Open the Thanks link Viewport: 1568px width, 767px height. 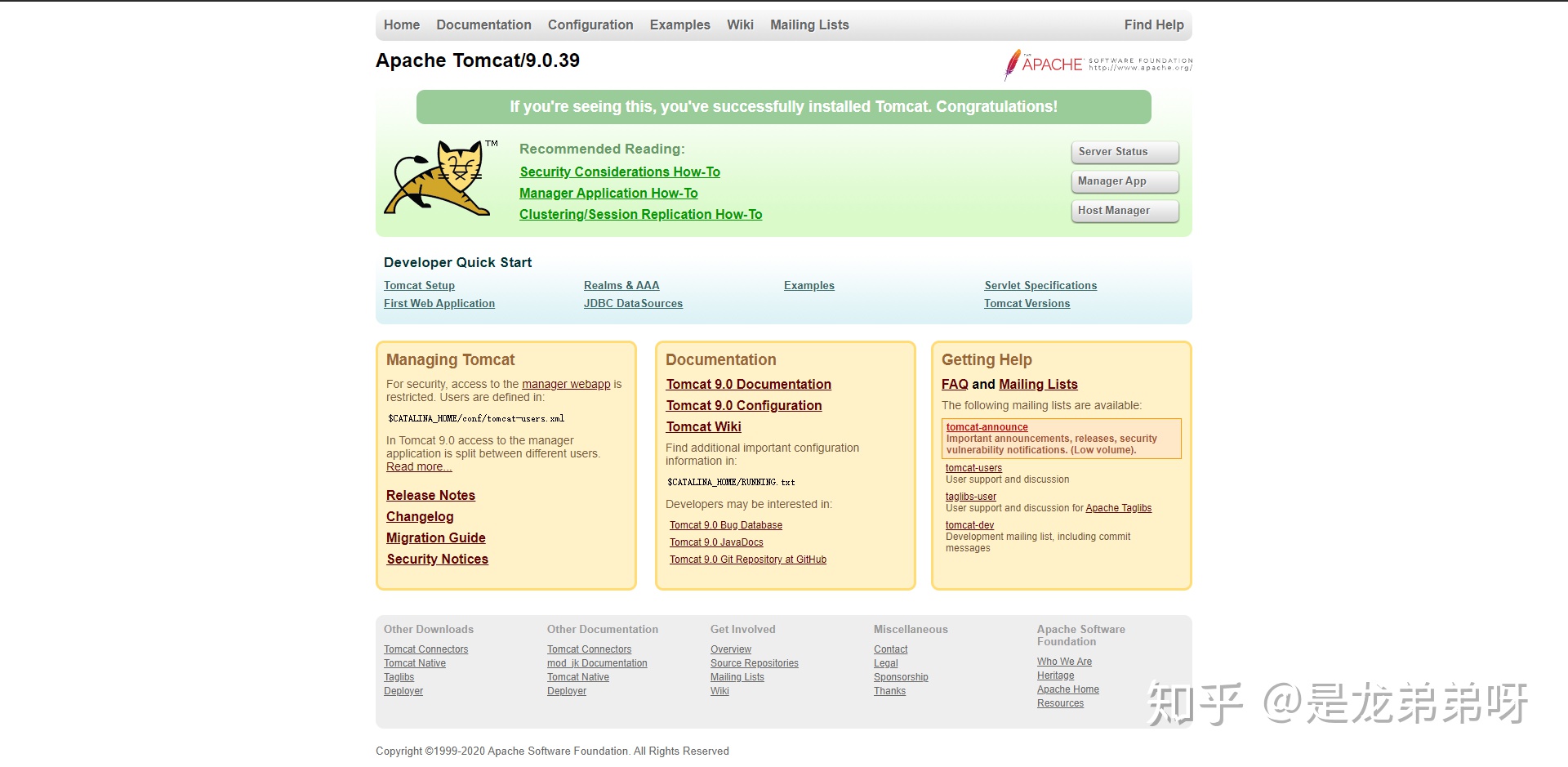pos(889,692)
